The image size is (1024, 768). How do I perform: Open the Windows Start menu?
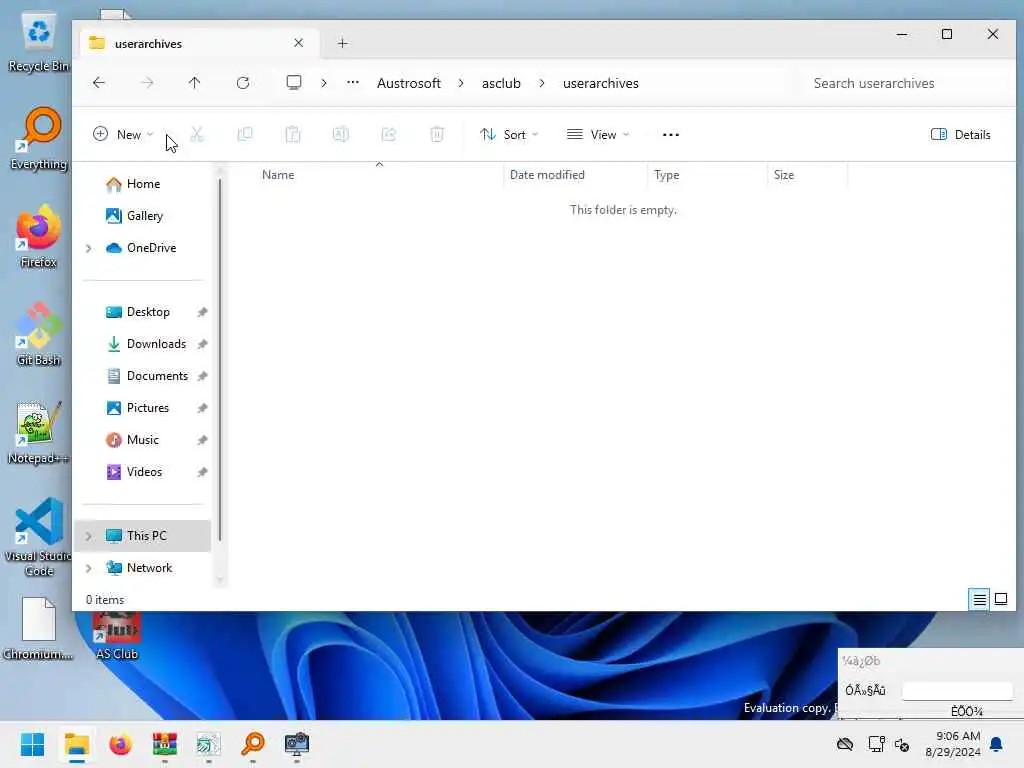click(x=32, y=744)
